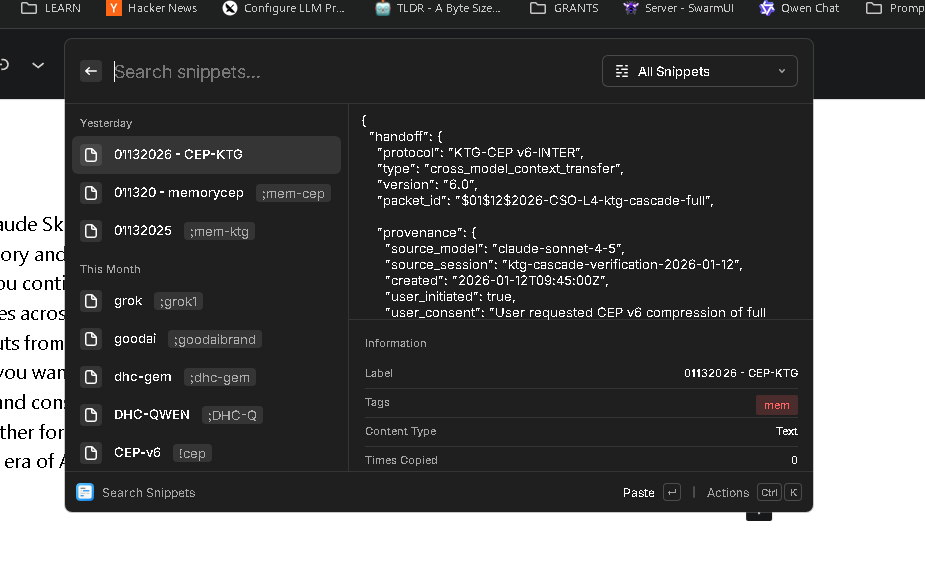Click the Times Copied value 0

(794, 460)
